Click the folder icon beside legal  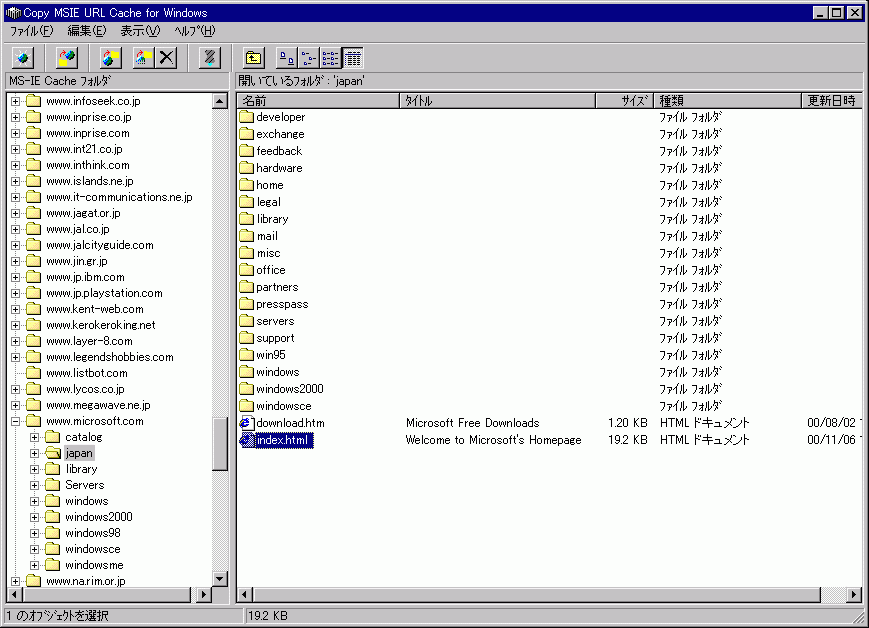coord(247,202)
